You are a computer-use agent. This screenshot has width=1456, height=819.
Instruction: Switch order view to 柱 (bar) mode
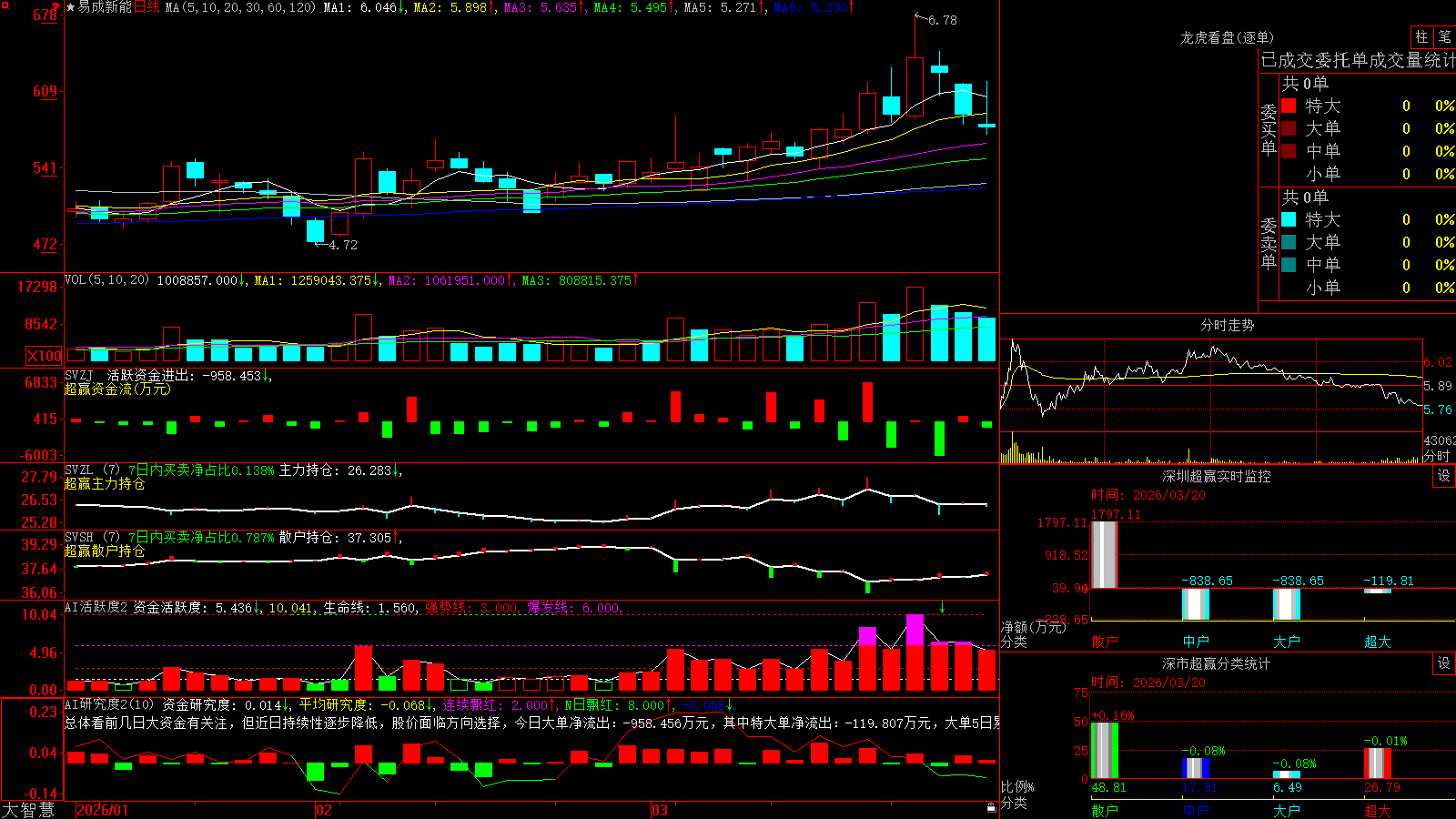click(x=1421, y=37)
